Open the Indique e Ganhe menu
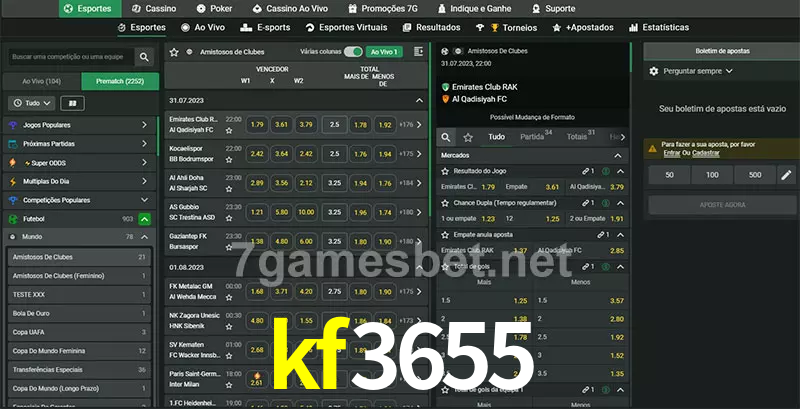 pyautogui.click(x=476, y=9)
